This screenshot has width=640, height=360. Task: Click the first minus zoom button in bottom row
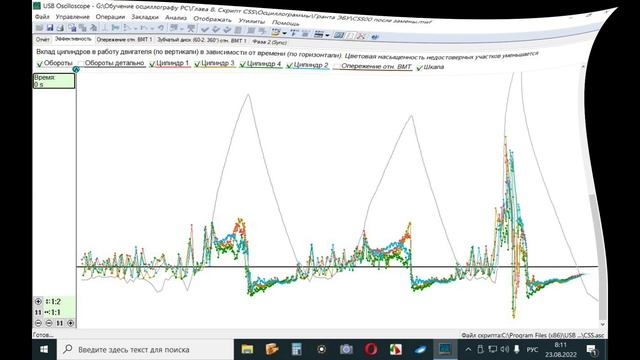(38, 323)
